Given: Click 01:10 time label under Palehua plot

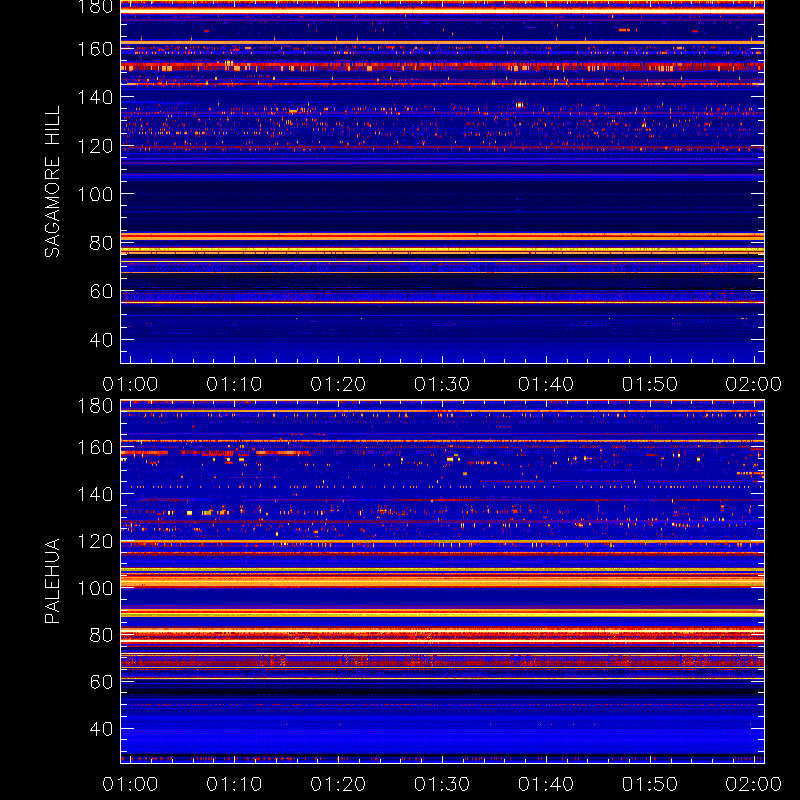Looking at the screenshot, I should tap(234, 784).
